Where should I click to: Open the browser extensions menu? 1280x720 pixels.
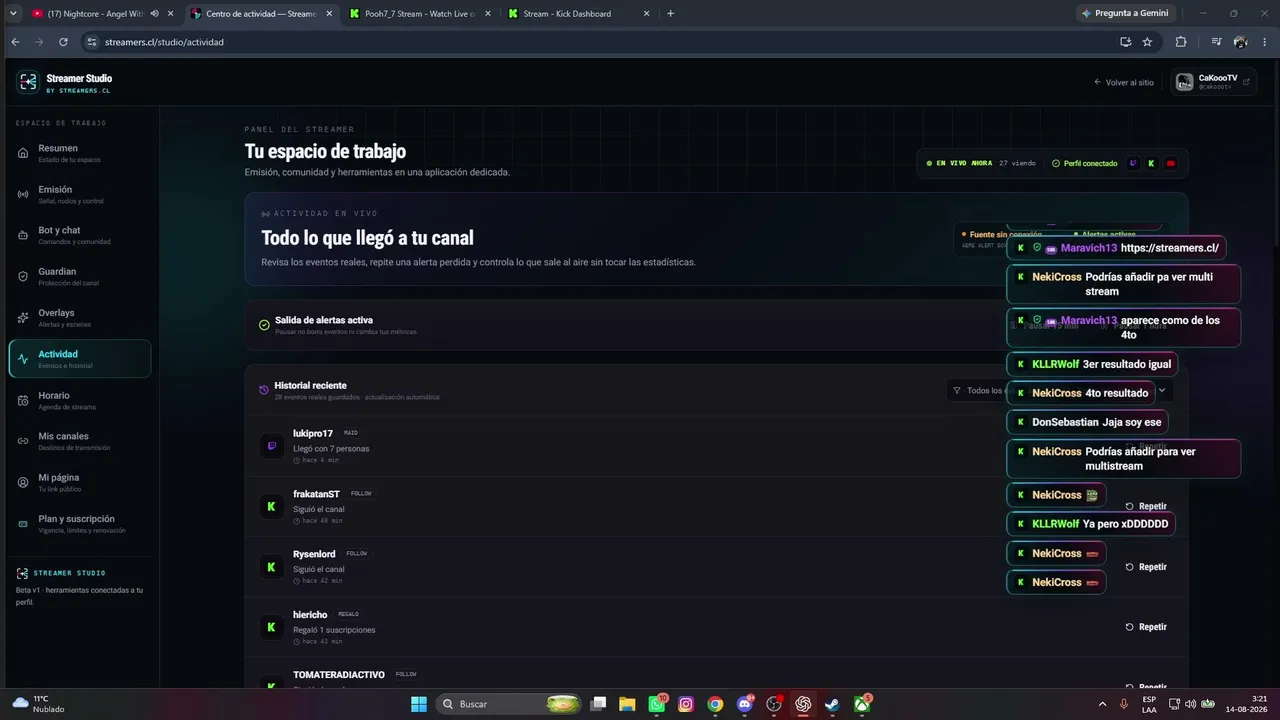pyautogui.click(x=1181, y=42)
